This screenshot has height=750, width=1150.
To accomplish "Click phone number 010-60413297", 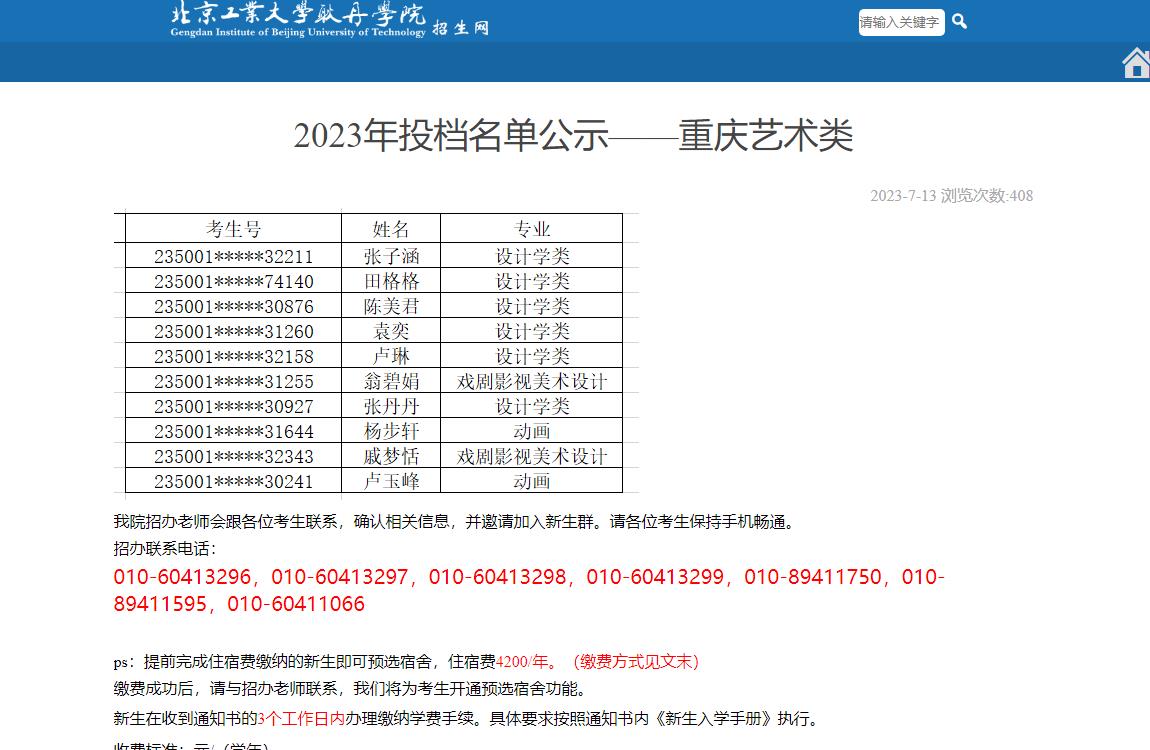I will (340, 577).
